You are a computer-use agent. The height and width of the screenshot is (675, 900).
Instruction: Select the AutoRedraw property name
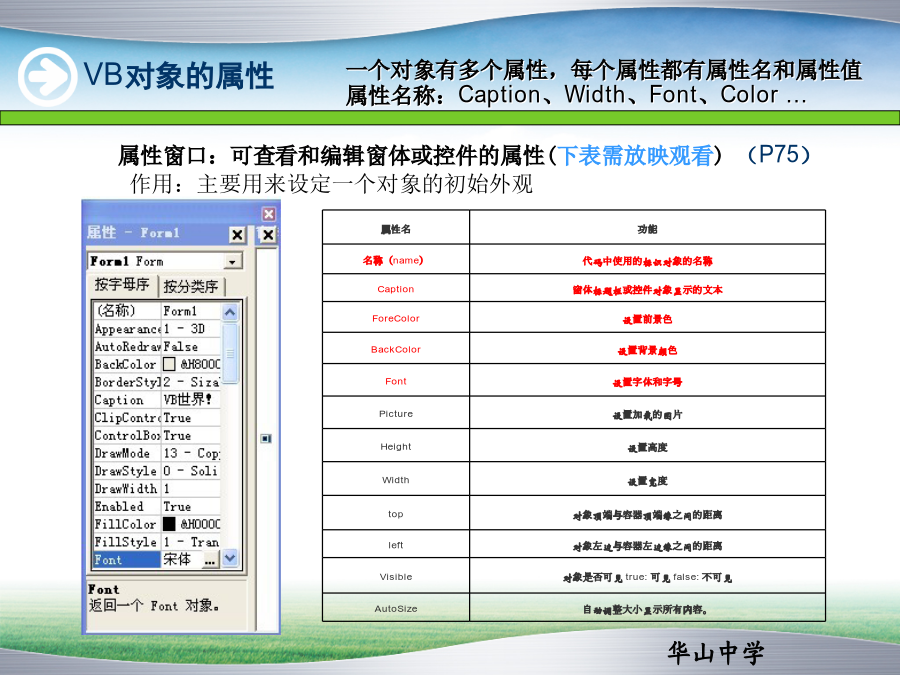click(x=127, y=347)
